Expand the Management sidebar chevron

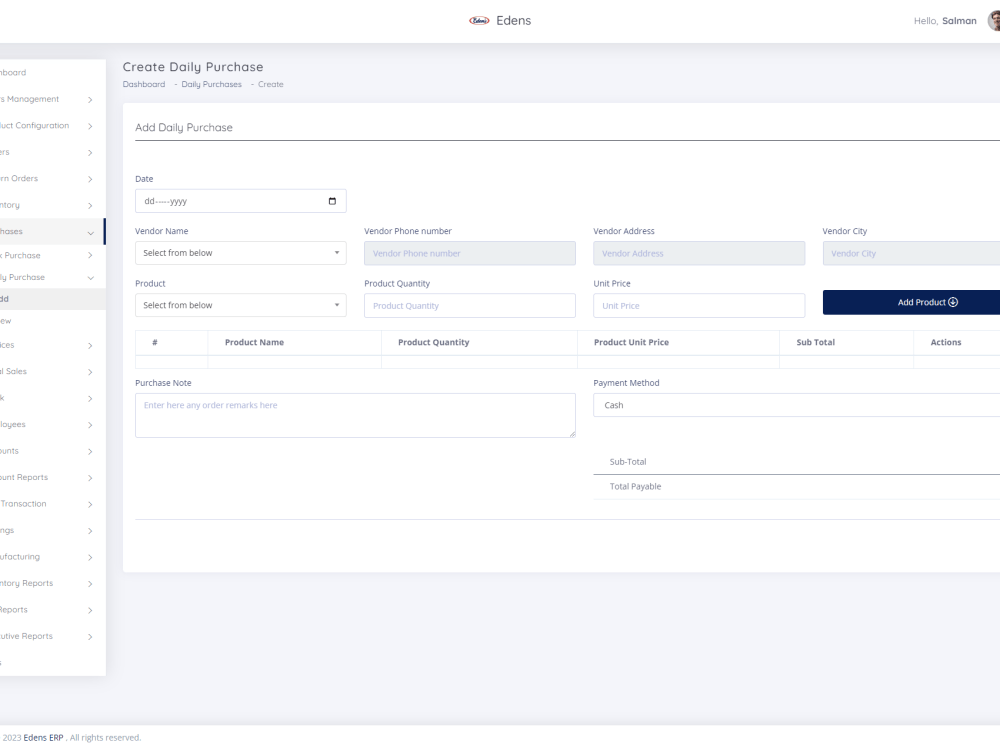tap(90, 99)
